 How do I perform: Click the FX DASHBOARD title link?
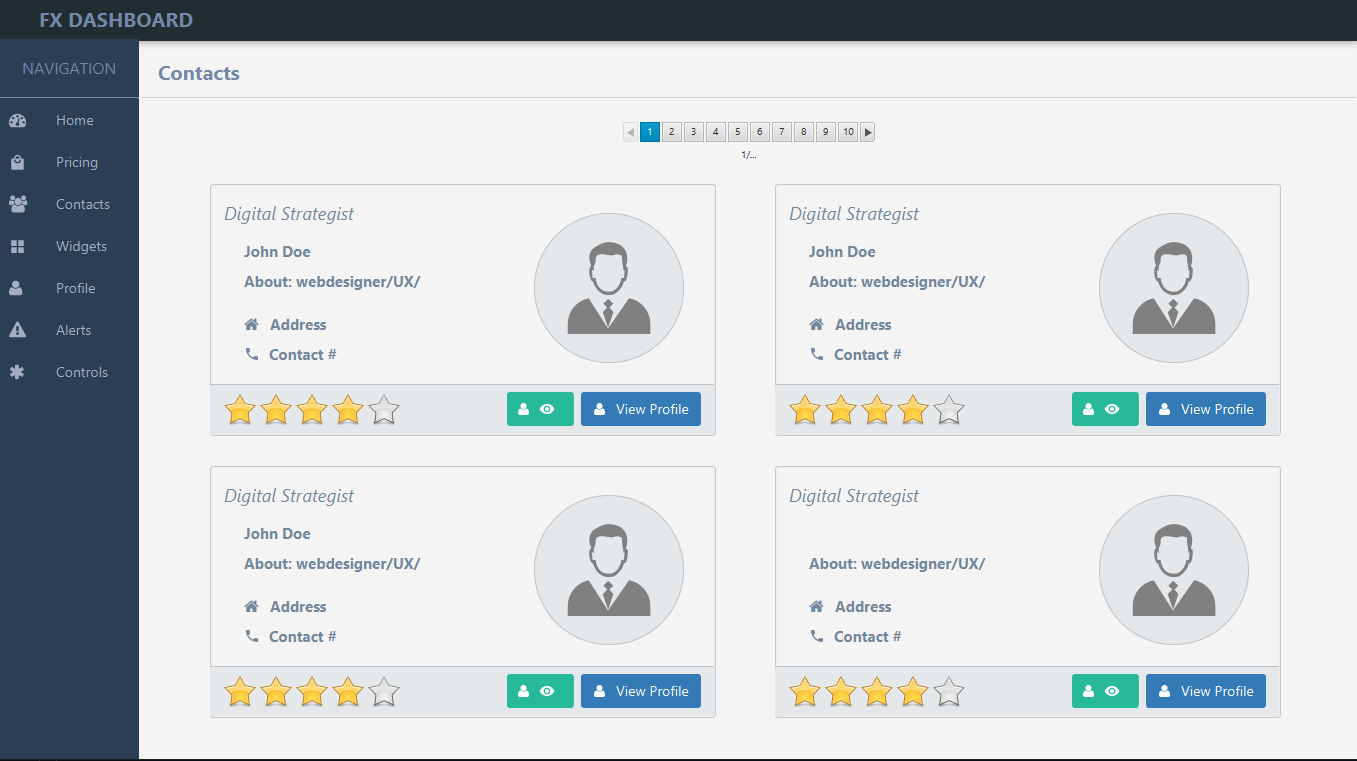[x=114, y=19]
